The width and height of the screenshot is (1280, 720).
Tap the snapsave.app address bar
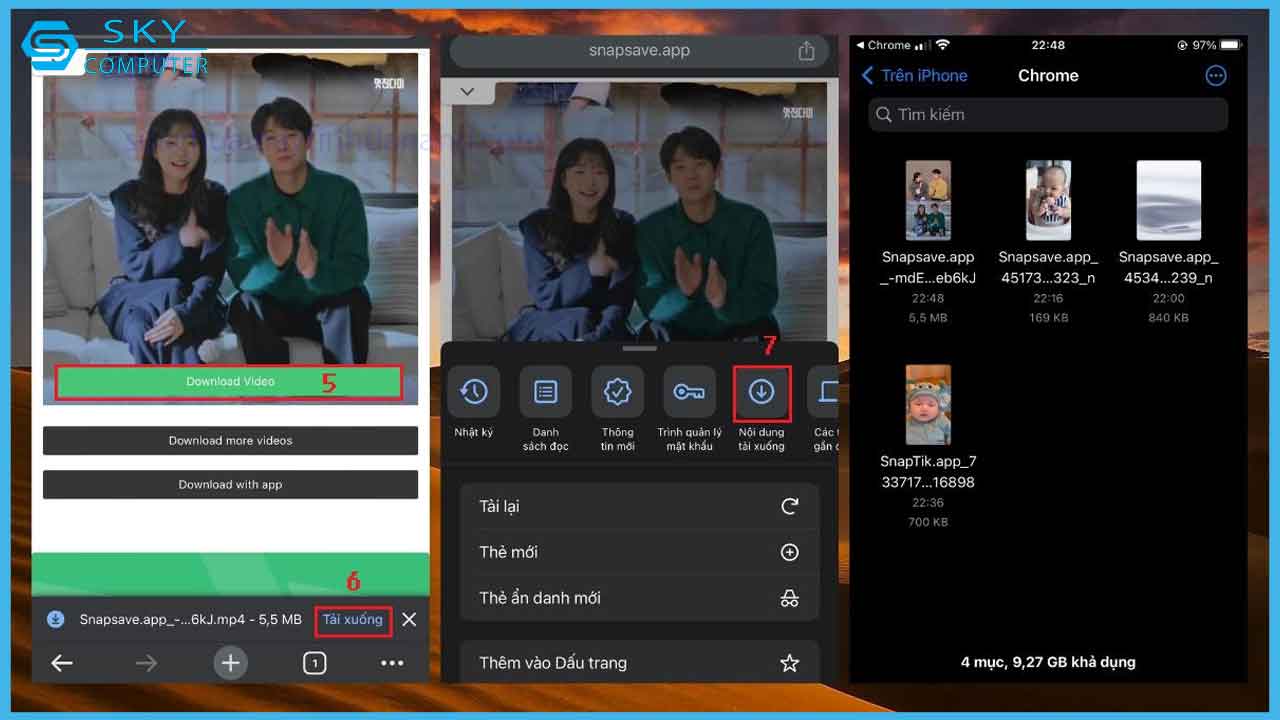click(x=640, y=51)
